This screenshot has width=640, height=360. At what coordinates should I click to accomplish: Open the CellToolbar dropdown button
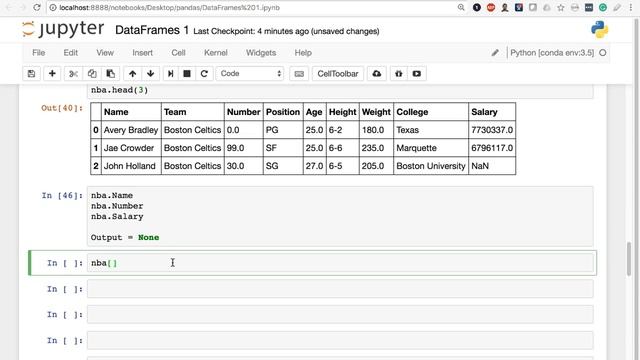click(338, 74)
